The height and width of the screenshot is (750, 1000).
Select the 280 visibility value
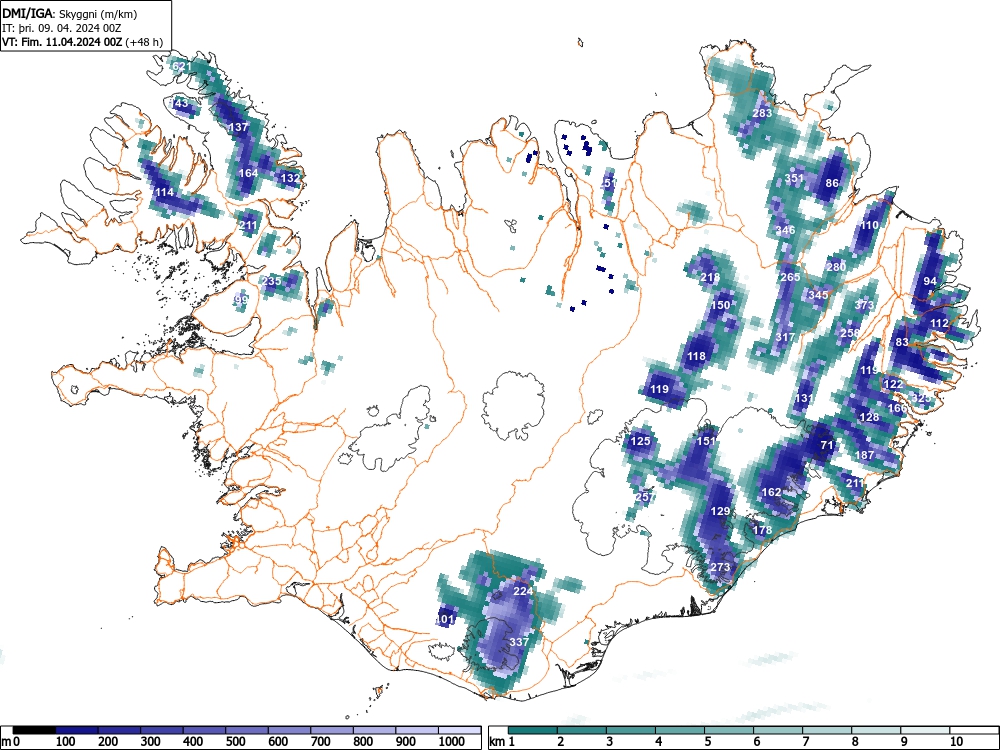point(836,267)
